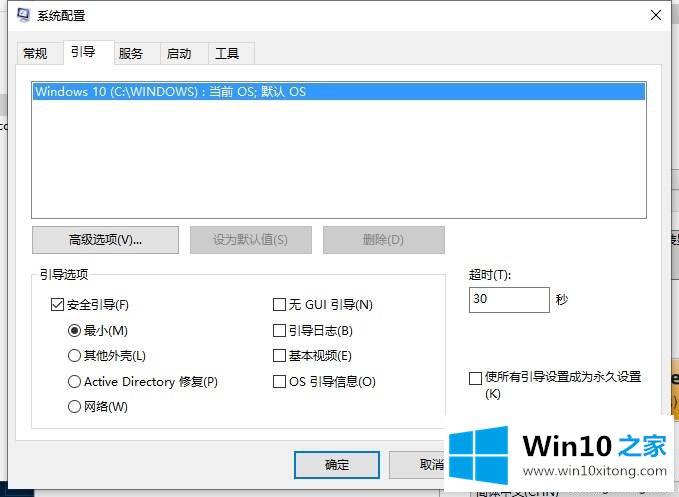This screenshot has width=679, height=497.
Task: Uncheck the 安全引导(F) checkbox
Action: click(x=57, y=304)
